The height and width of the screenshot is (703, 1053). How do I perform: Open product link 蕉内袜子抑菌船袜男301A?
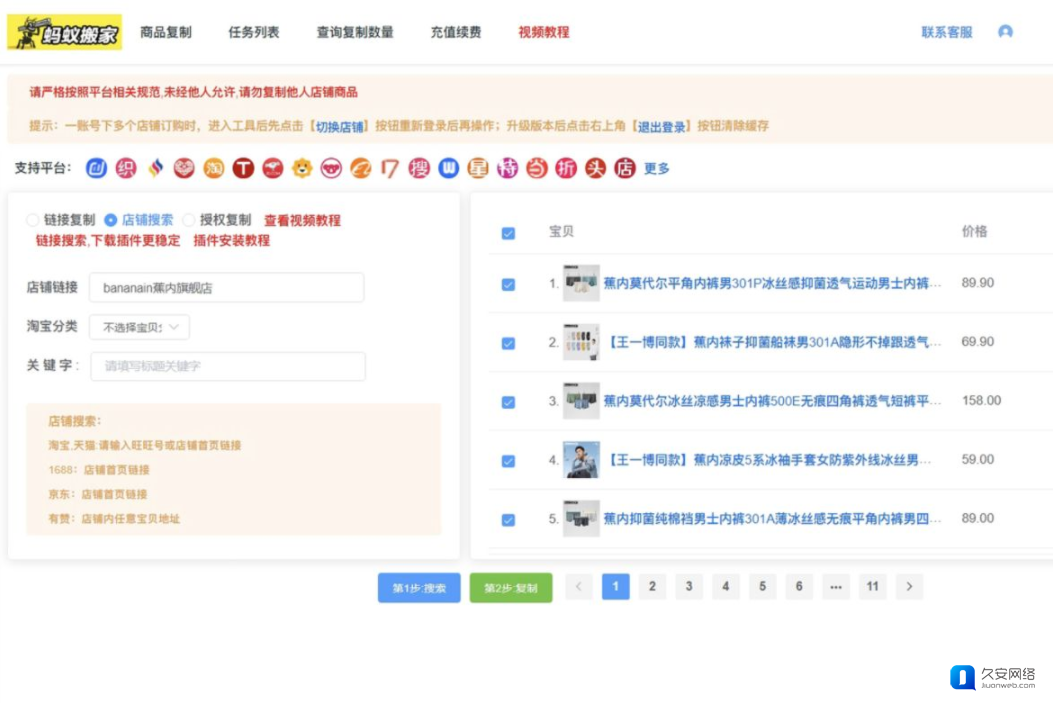coord(772,342)
